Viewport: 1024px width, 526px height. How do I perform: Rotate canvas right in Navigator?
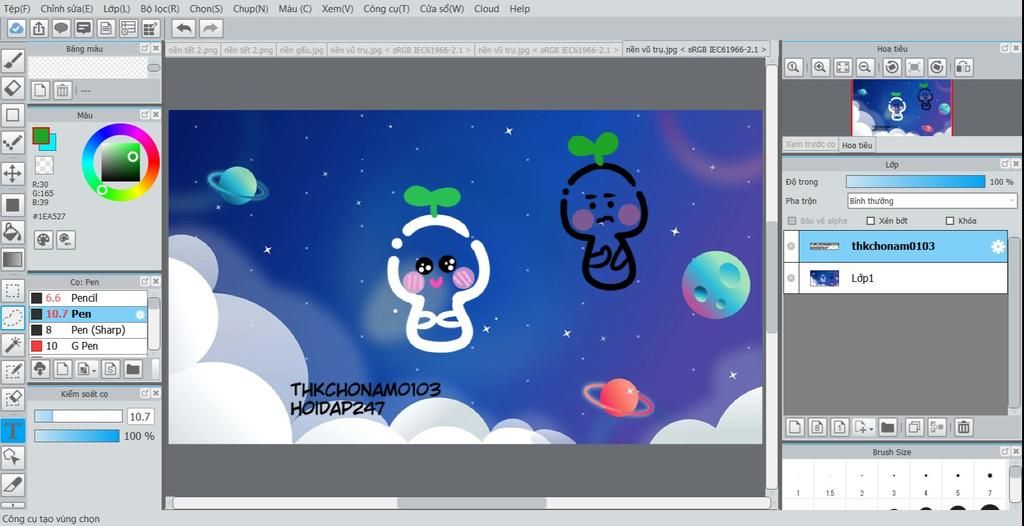point(936,67)
